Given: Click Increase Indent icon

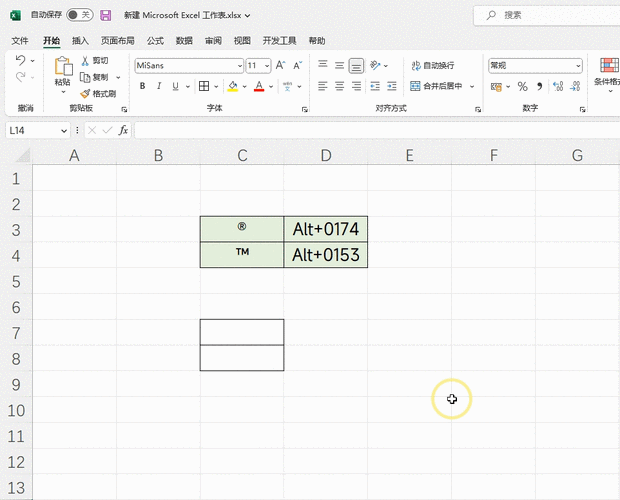Looking at the screenshot, I should coord(392,86).
